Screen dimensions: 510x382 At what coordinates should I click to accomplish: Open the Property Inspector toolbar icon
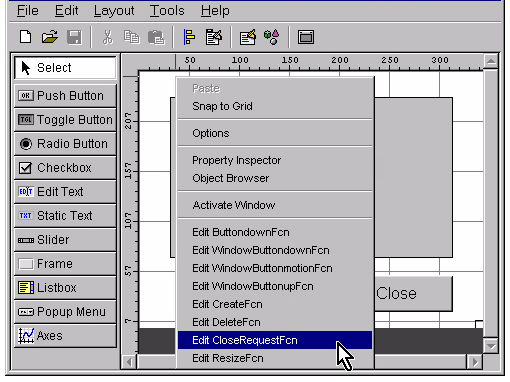tap(248, 37)
